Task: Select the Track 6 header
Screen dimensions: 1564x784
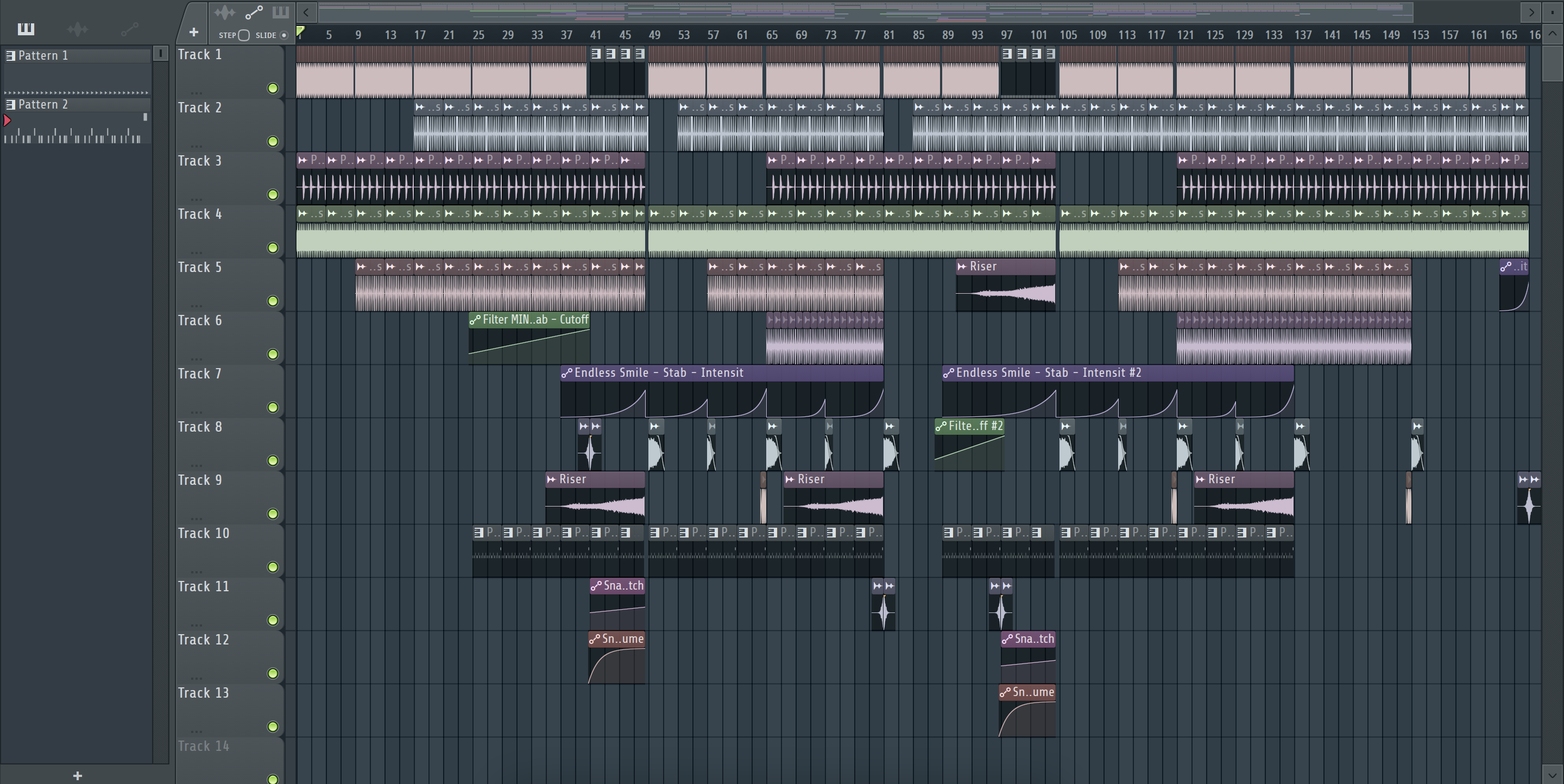Action: coord(230,337)
